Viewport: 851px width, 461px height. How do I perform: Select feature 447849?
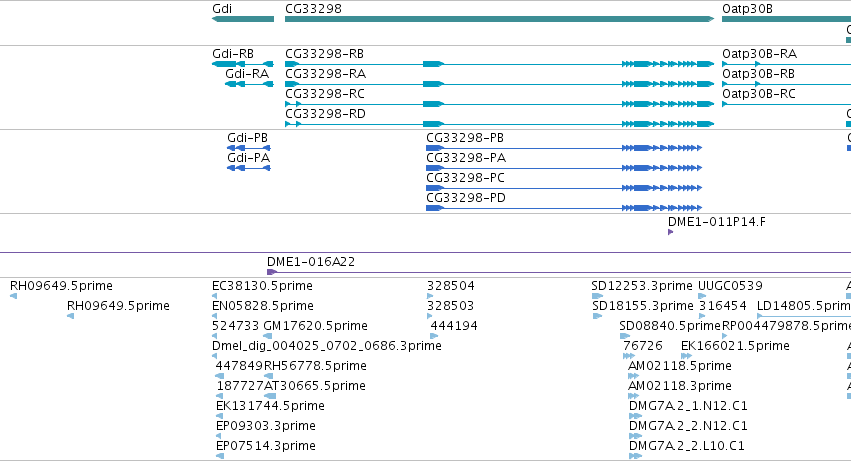pyautogui.click(x=239, y=366)
